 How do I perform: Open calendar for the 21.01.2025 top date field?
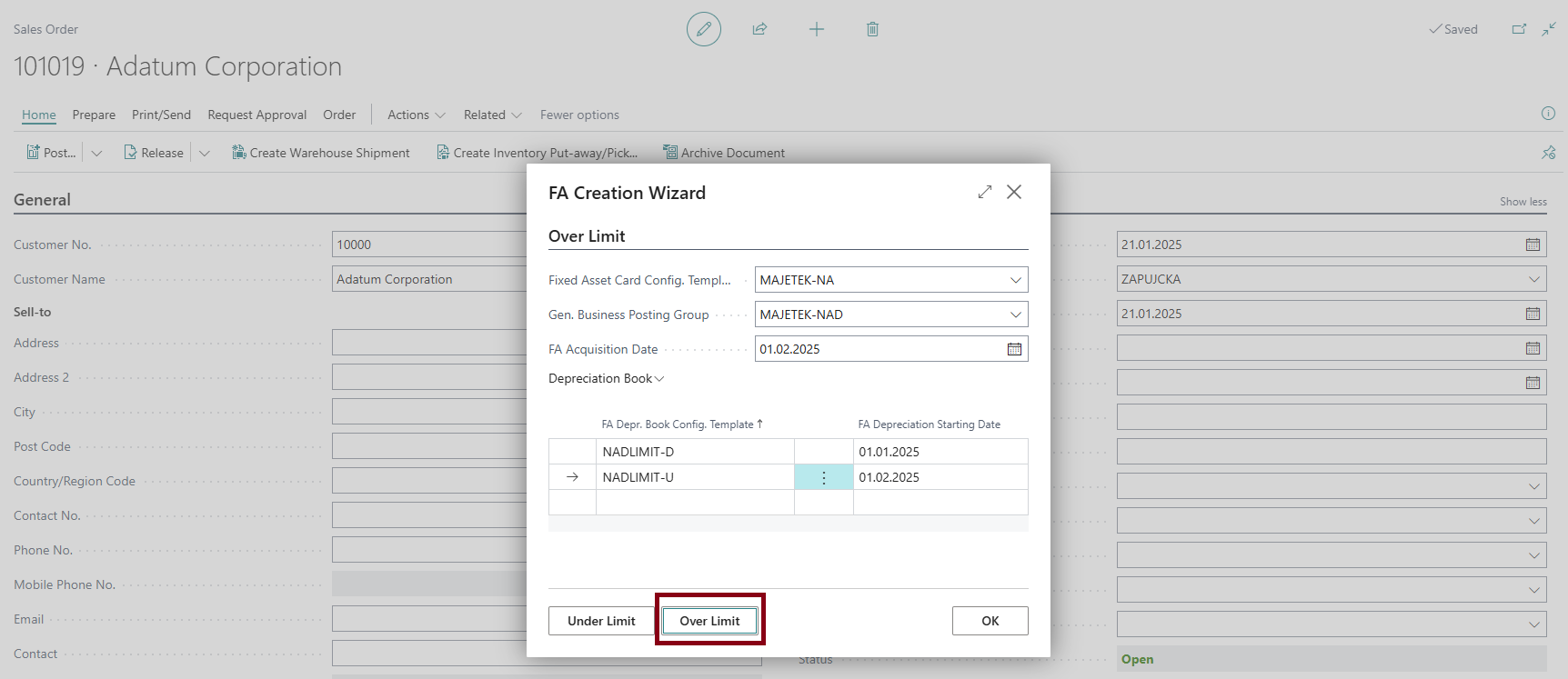pyautogui.click(x=1533, y=245)
